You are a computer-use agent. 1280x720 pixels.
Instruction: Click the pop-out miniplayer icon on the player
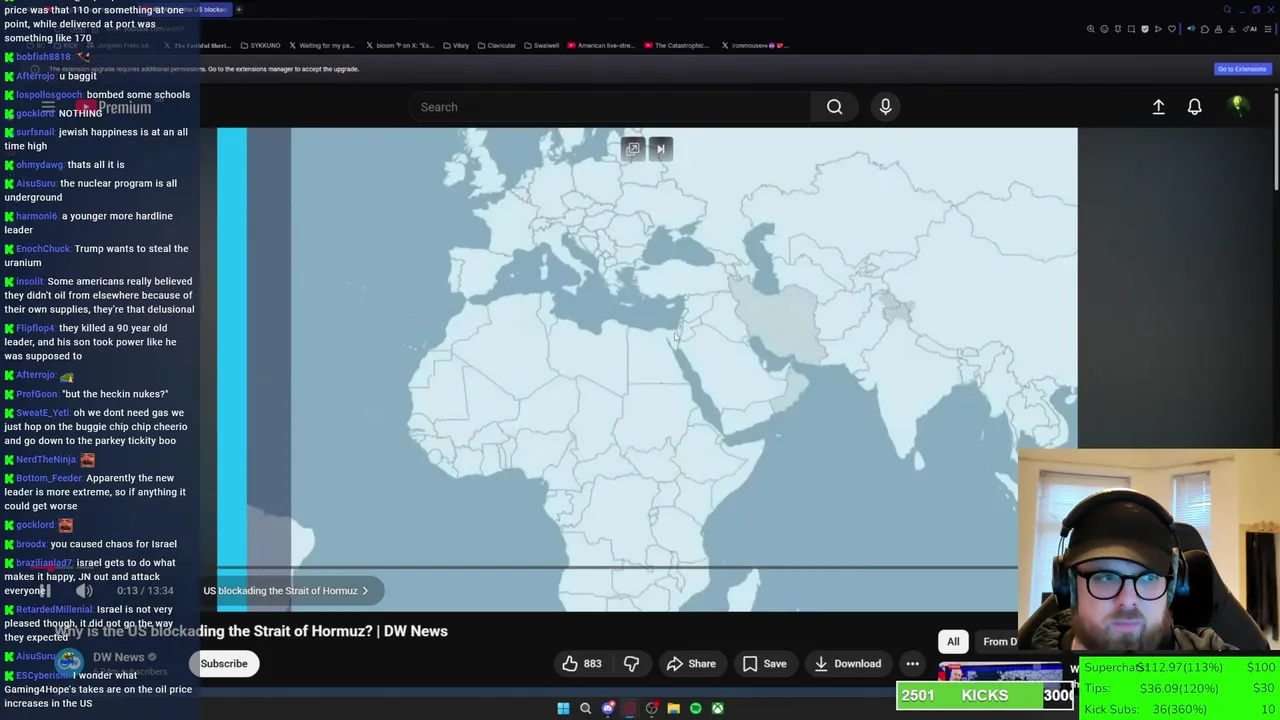[x=633, y=149]
